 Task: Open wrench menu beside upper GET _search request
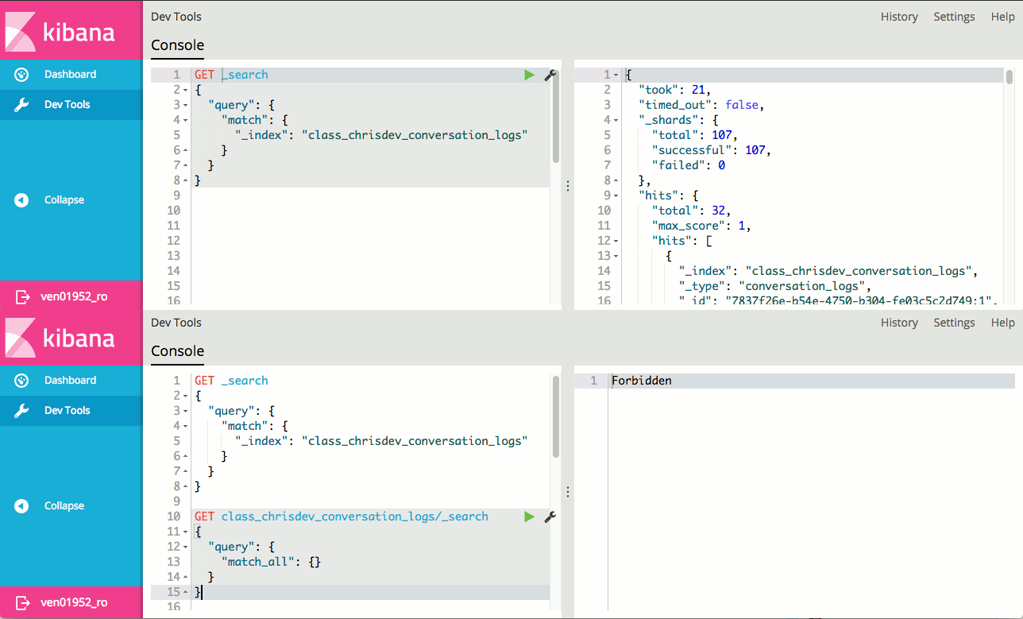point(549,75)
